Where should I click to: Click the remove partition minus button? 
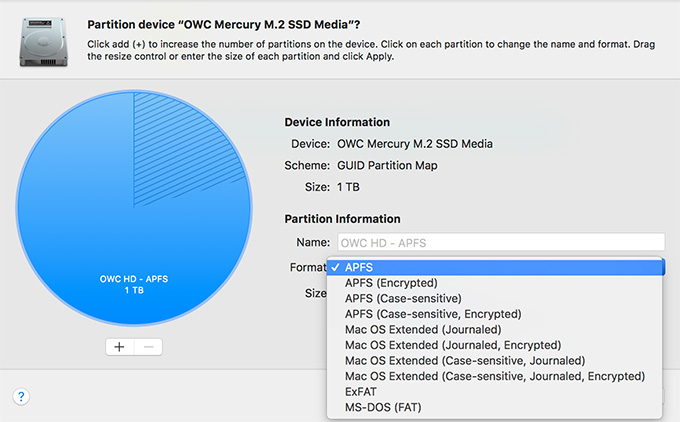pos(148,347)
